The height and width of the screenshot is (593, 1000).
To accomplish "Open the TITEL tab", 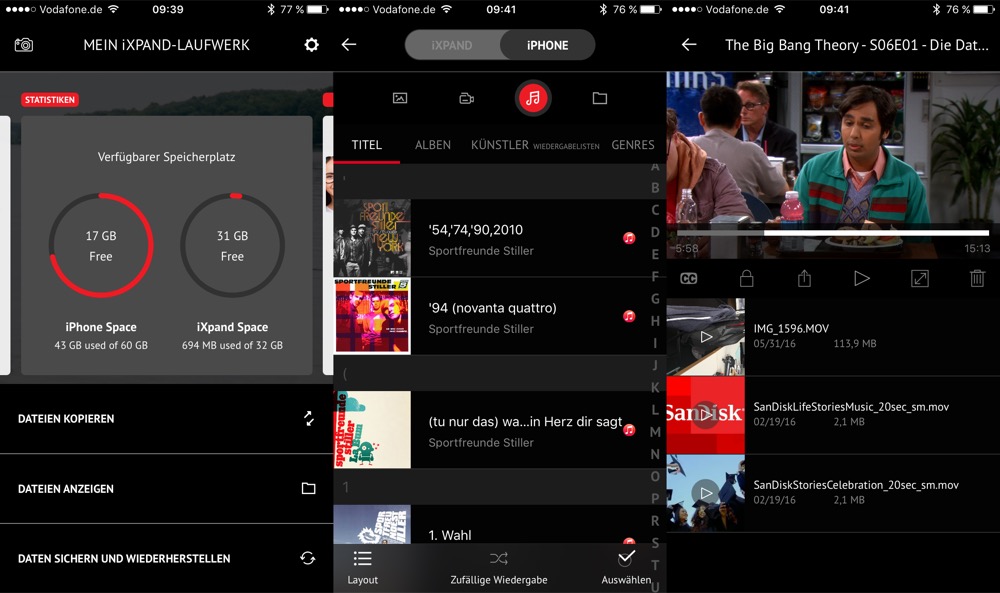I will pos(367,145).
